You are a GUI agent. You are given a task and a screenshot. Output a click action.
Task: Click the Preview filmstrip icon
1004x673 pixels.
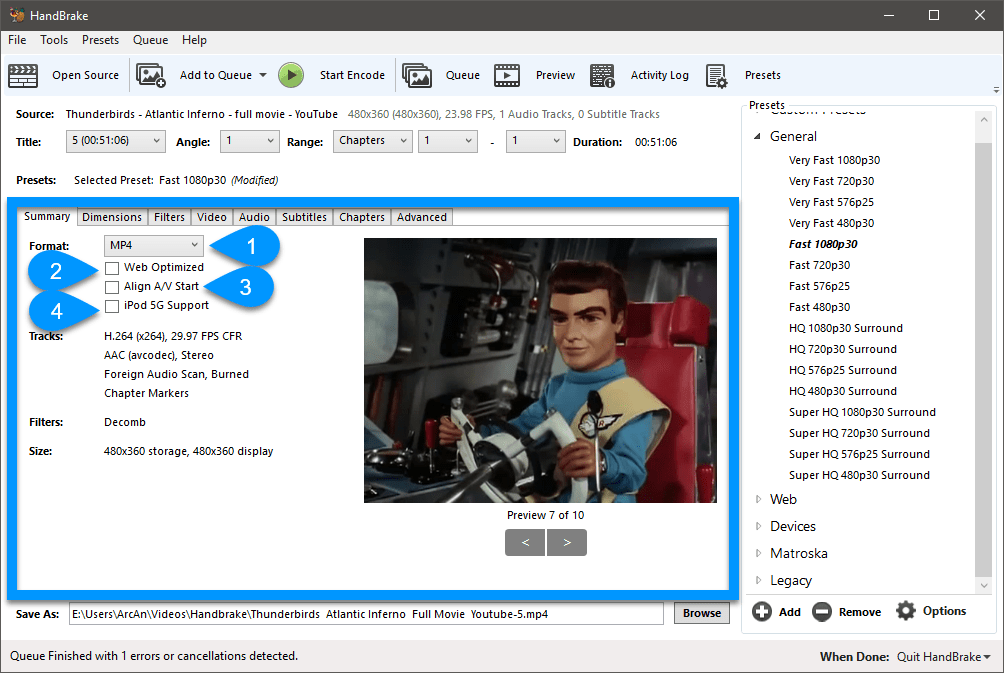(x=506, y=76)
